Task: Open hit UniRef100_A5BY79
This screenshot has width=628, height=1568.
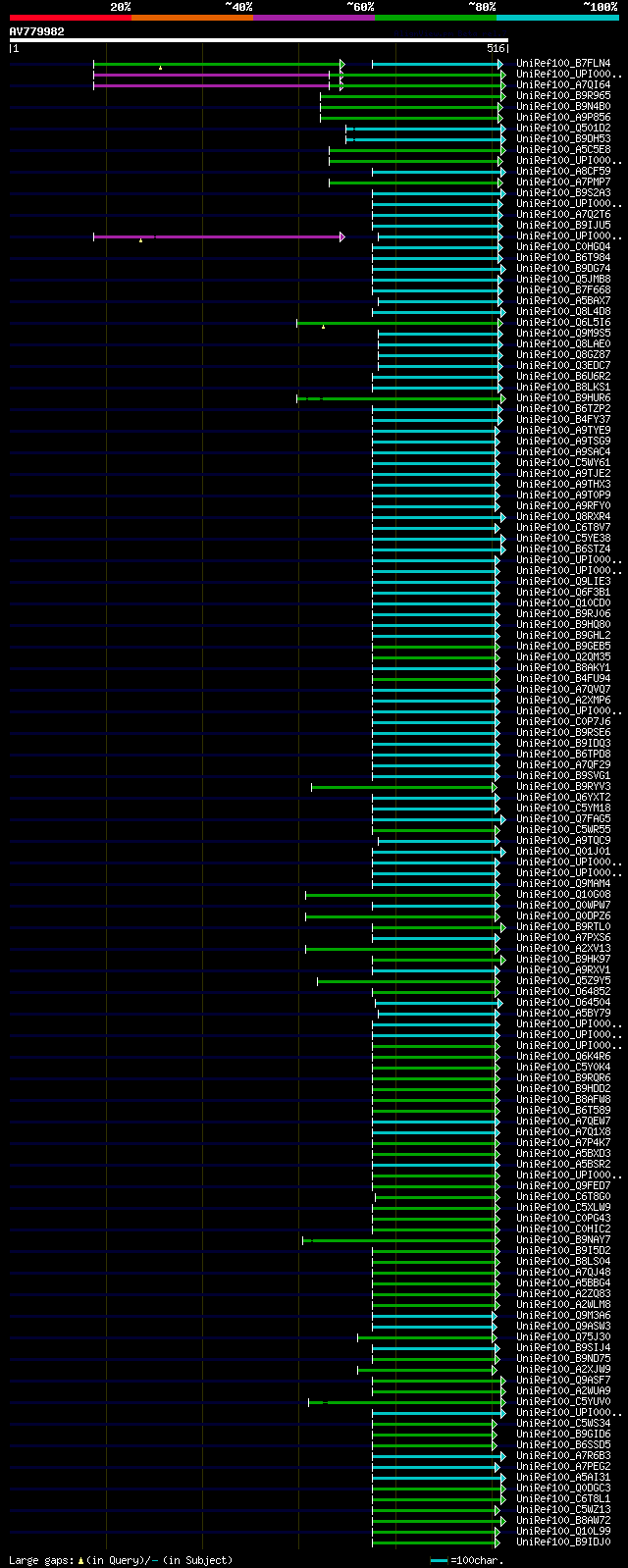Action: coord(563,1014)
